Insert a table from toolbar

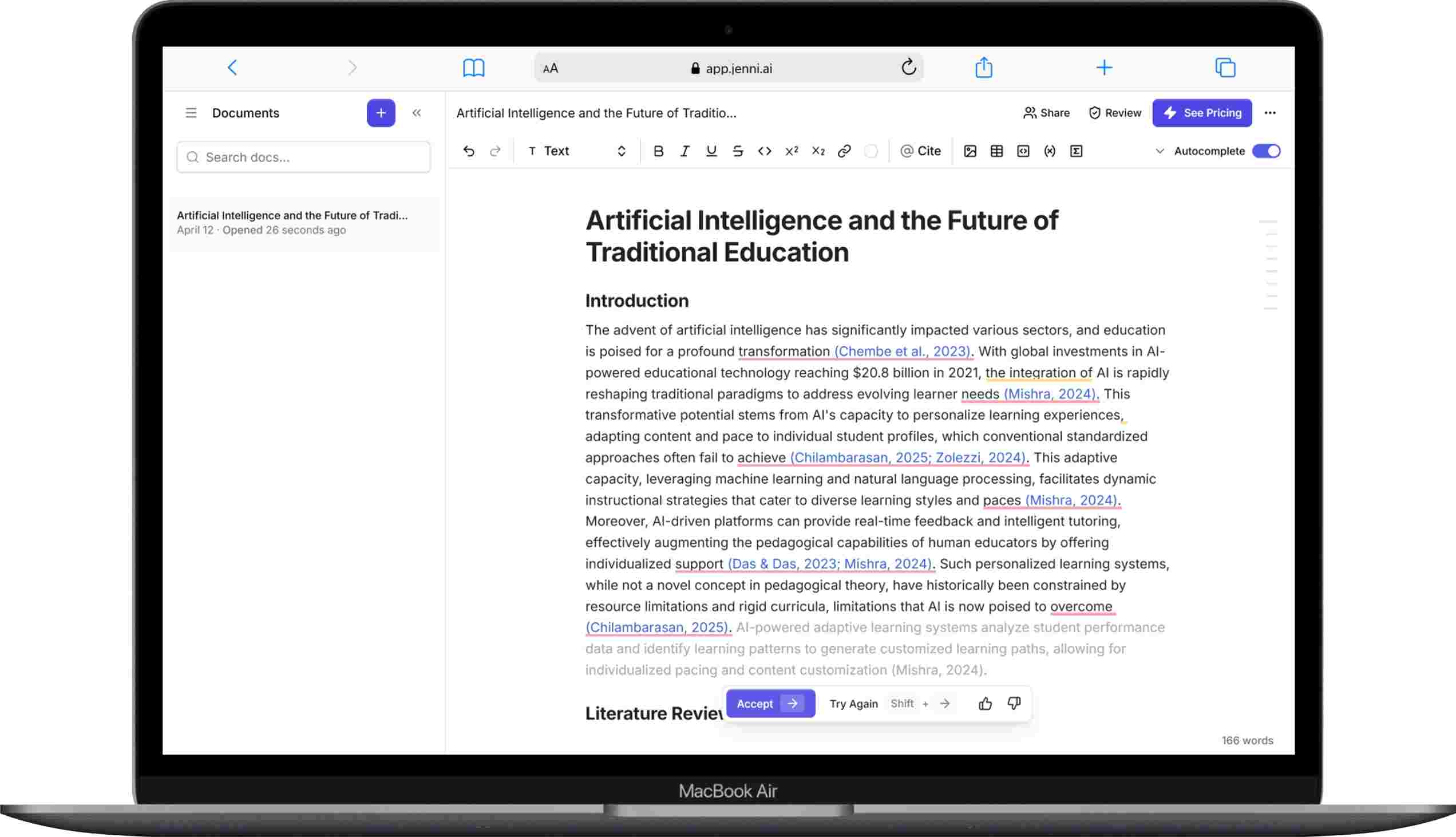(x=997, y=151)
